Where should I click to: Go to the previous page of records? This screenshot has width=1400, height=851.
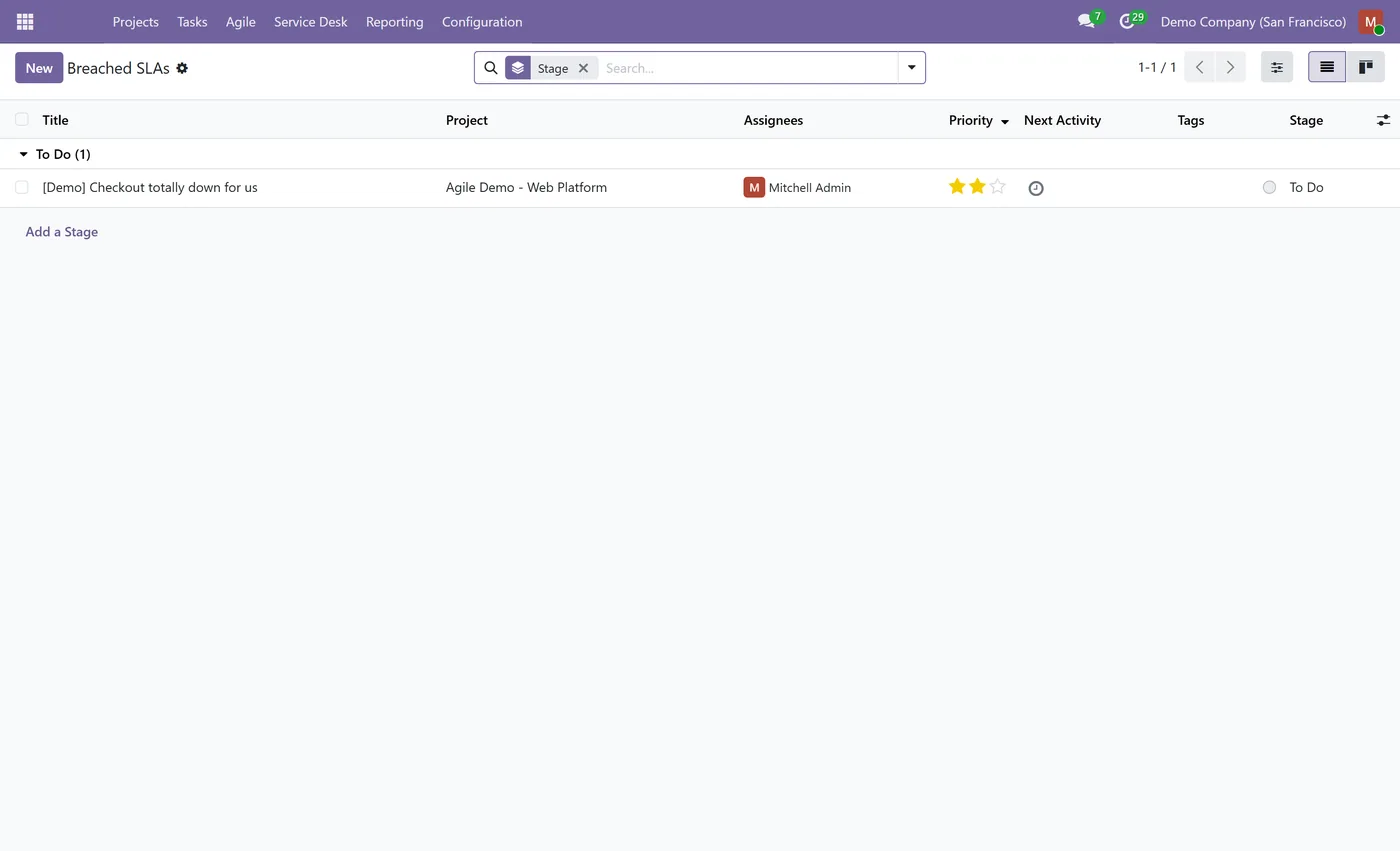pos(1200,67)
